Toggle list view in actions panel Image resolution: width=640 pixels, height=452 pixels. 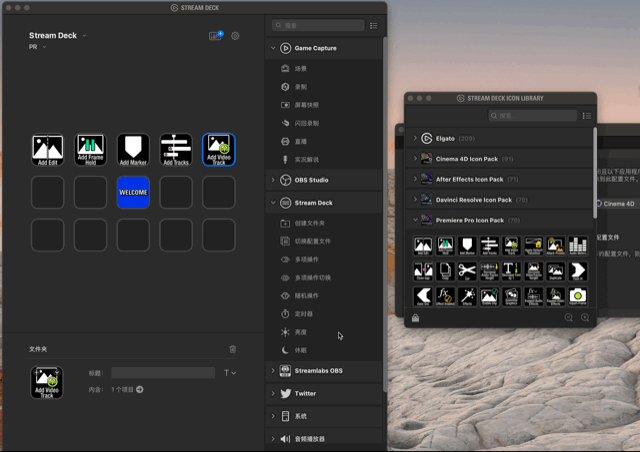pyautogui.click(x=373, y=26)
